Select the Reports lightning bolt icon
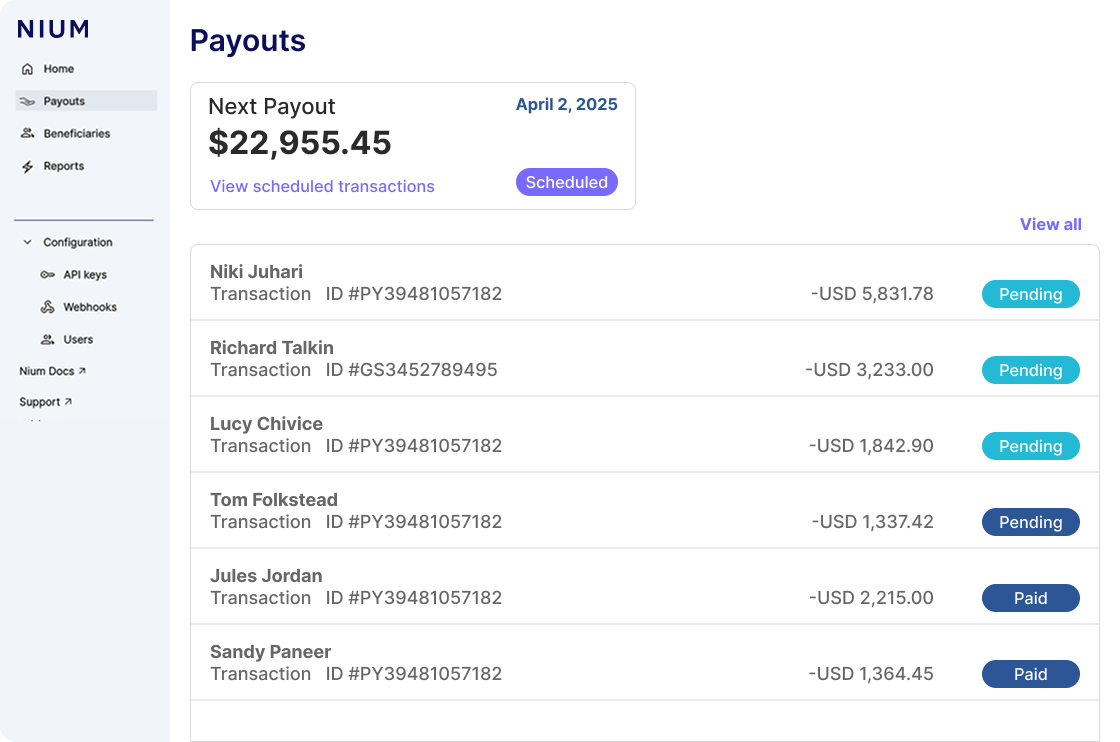 (x=27, y=166)
